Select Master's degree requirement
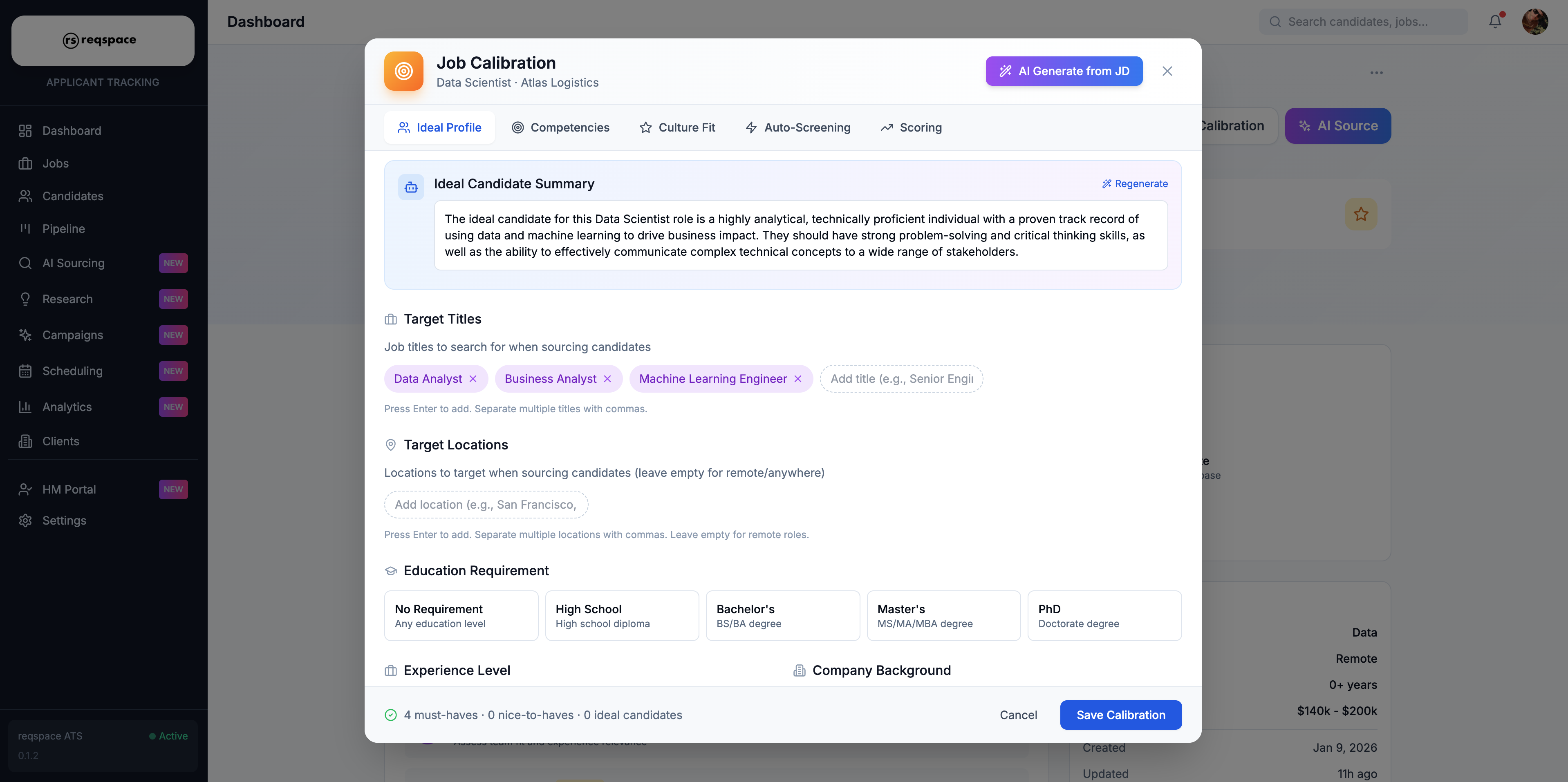1568x782 pixels. tap(943, 615)
